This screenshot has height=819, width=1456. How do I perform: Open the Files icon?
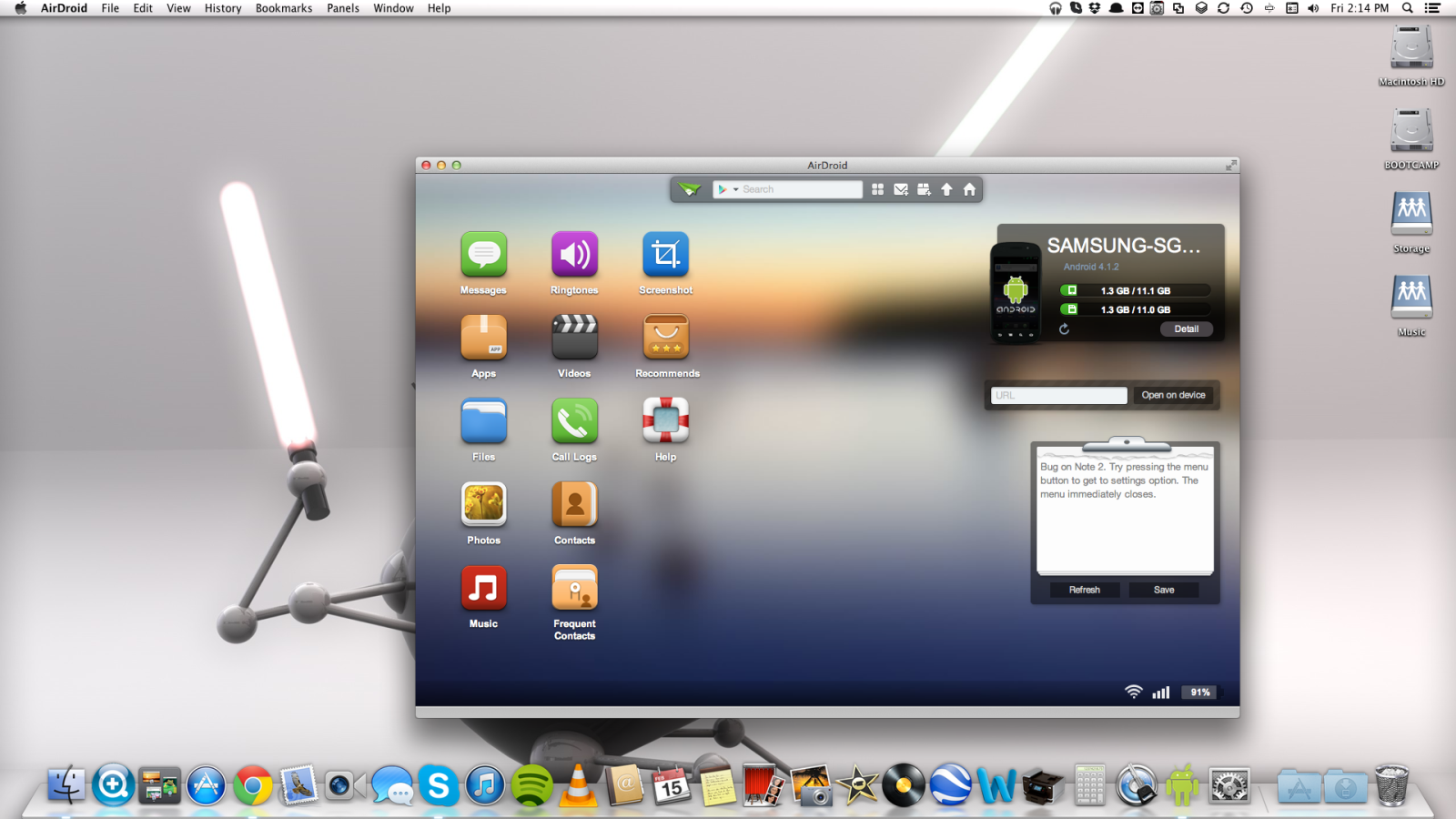pyautogui.click(x=483, y=420)
